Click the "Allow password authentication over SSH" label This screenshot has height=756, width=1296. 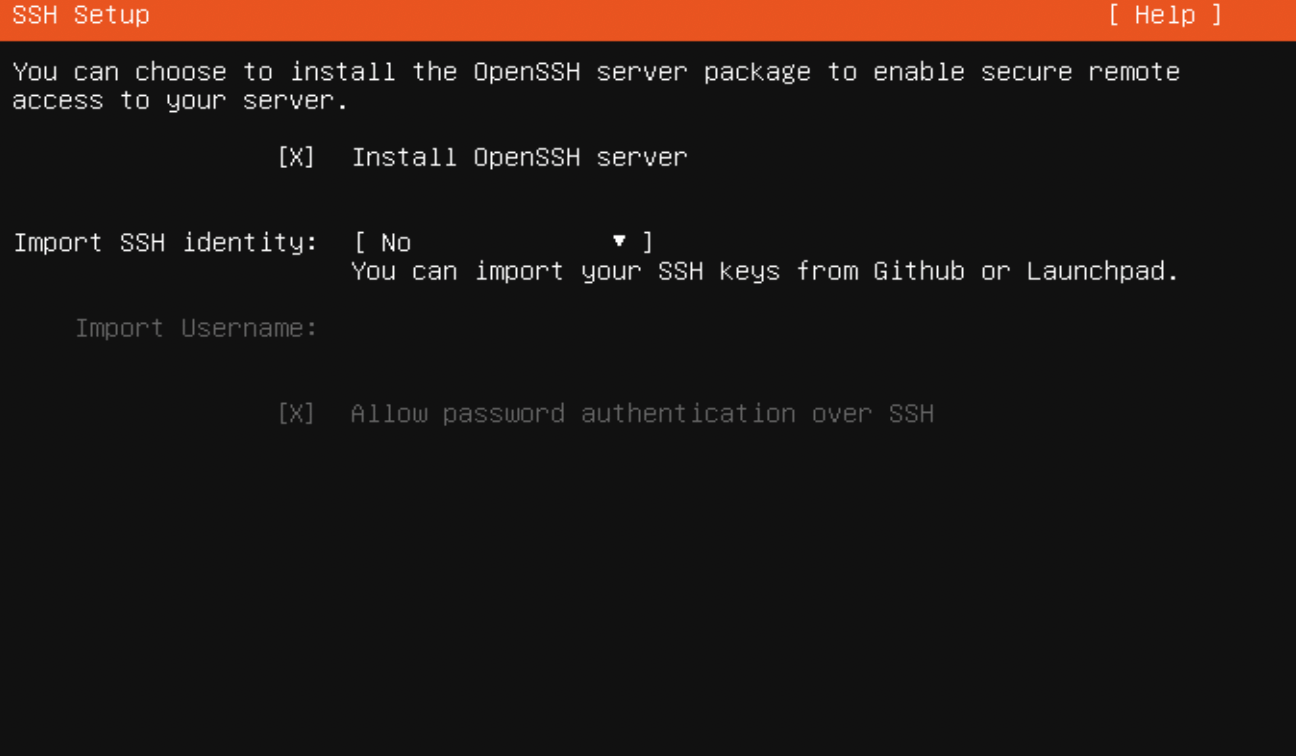pyautogui.click(x=642, y=413)
